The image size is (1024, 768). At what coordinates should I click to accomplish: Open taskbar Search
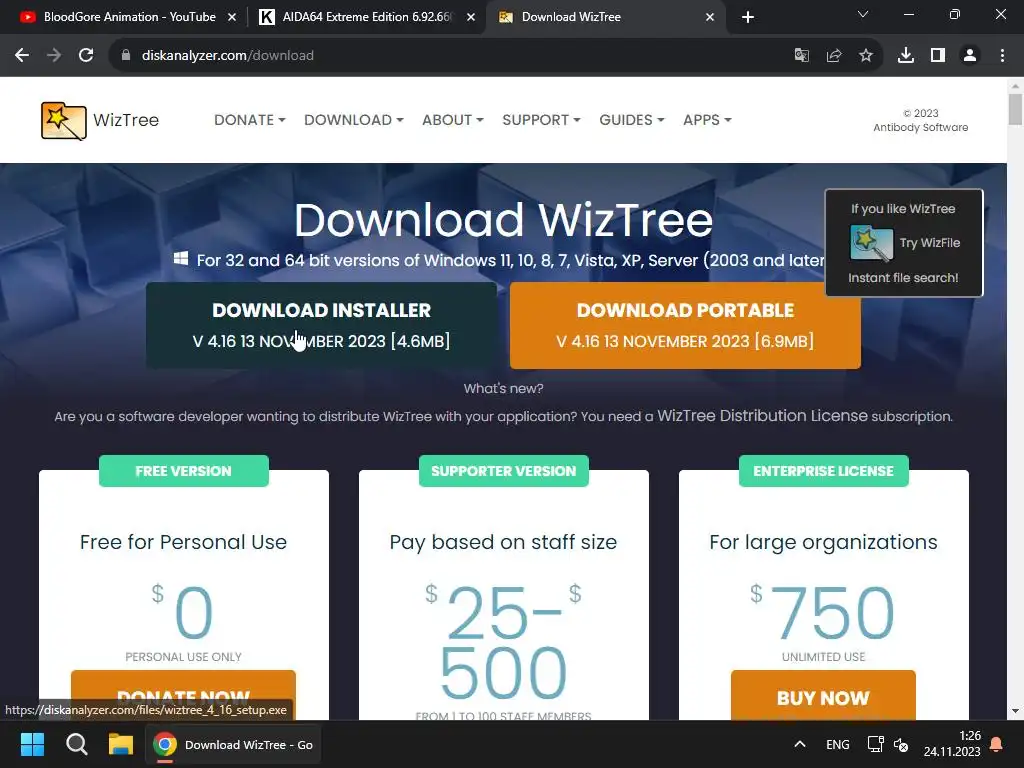[x=76, y=744]
